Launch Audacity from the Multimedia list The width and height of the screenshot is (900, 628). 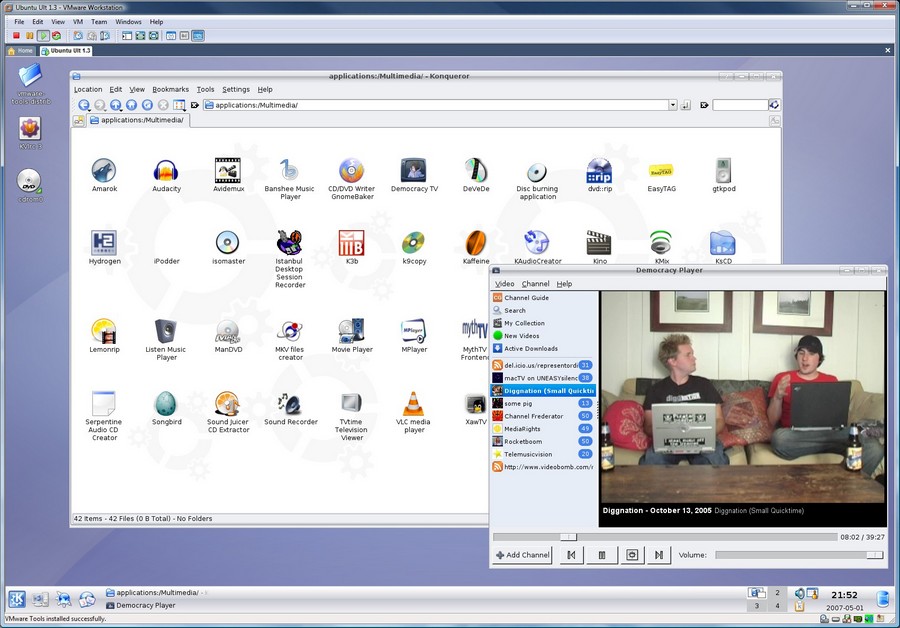(166, 170)
